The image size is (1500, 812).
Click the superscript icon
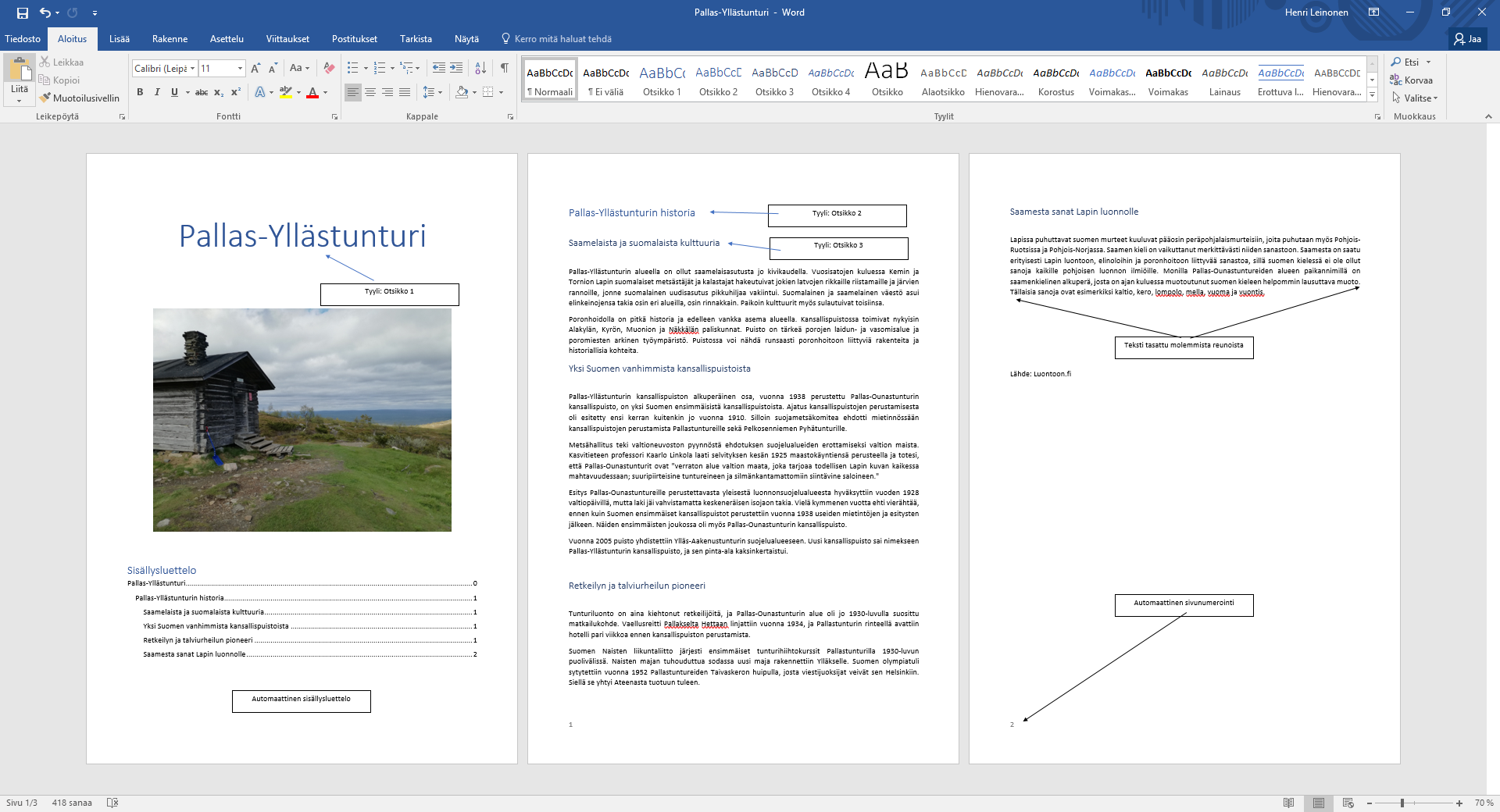point(235,92)
